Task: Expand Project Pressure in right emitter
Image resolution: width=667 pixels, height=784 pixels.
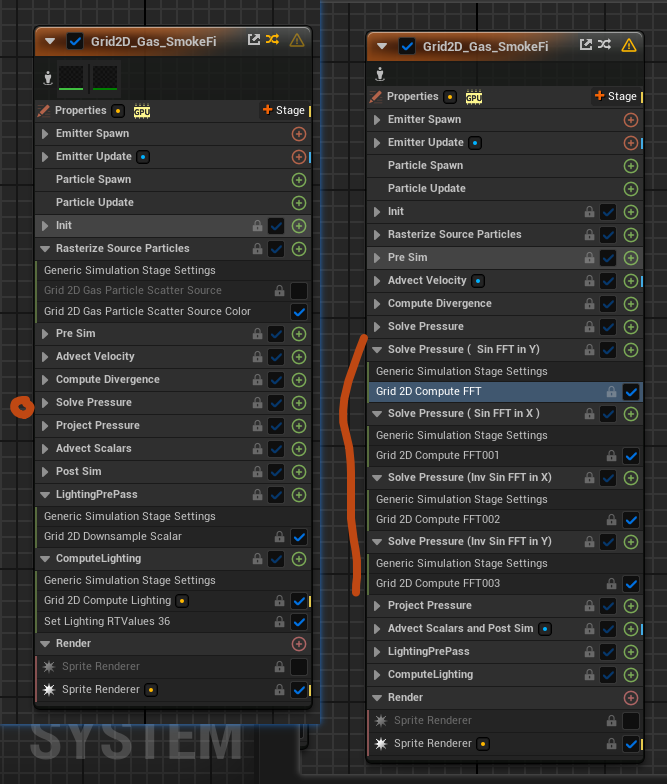Action: pos(377,606)
